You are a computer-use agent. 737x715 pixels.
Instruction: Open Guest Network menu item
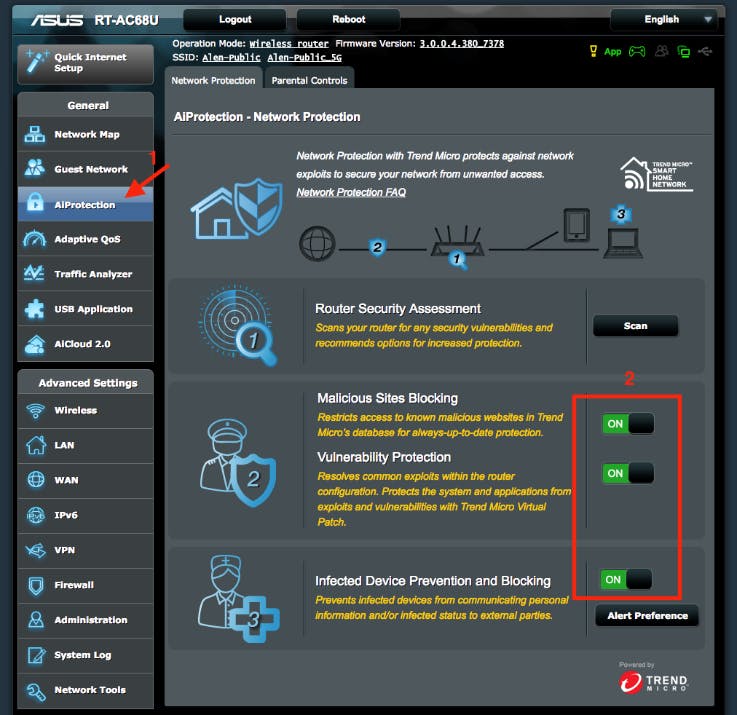[86, 169]
